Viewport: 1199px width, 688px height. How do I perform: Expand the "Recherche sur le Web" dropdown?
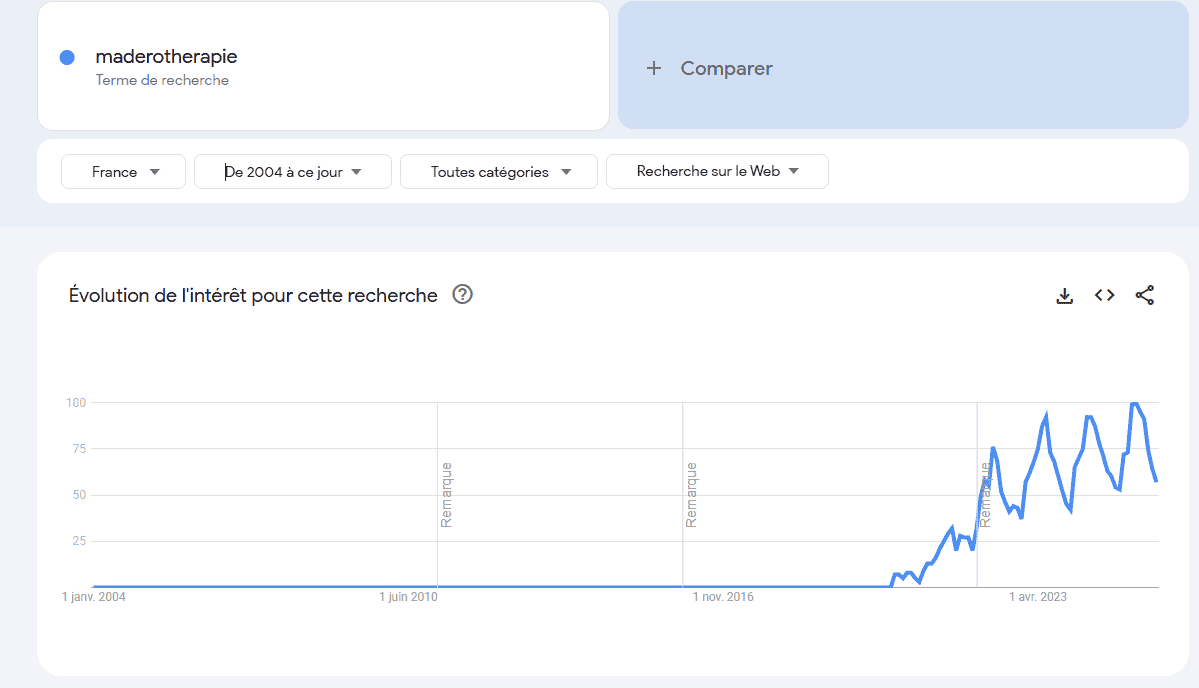pyautogui.click(x=717, y=171)
